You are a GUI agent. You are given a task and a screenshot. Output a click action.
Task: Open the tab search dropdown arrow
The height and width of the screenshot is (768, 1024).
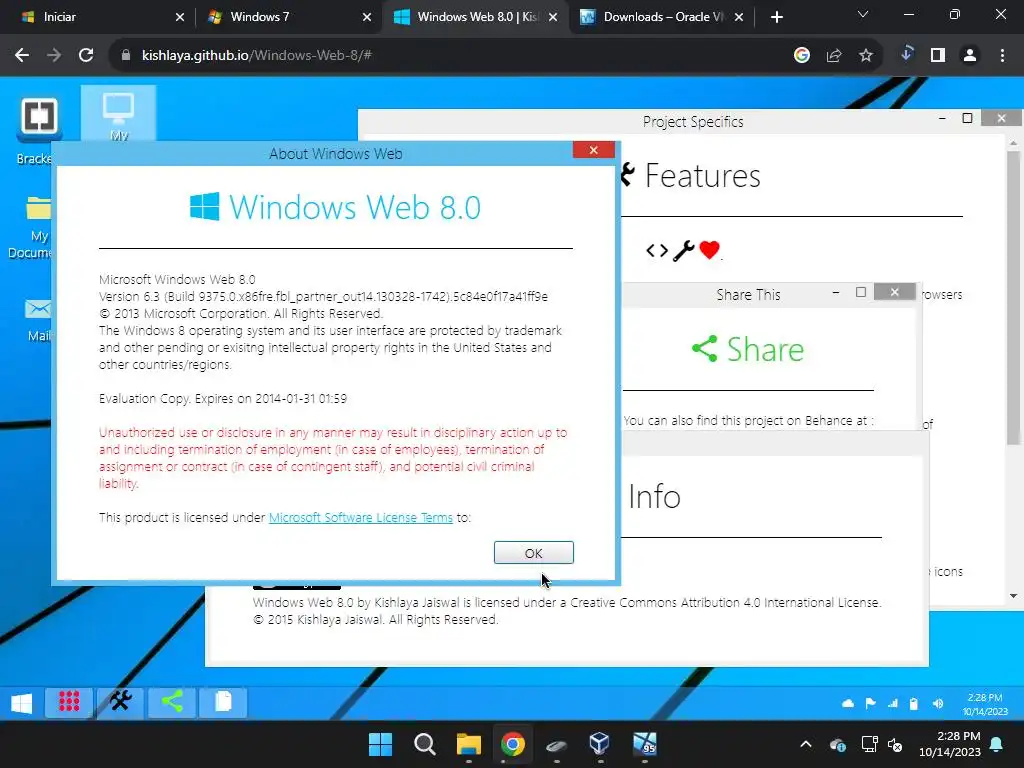tap(863, 14)
